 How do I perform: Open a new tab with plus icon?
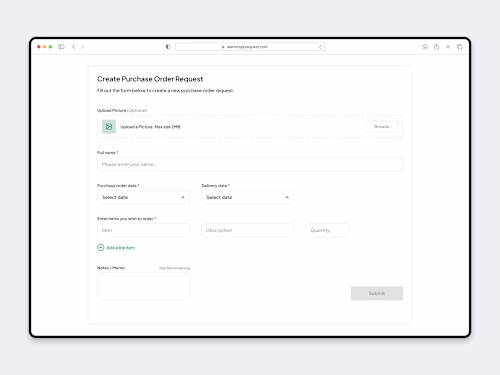448,47
